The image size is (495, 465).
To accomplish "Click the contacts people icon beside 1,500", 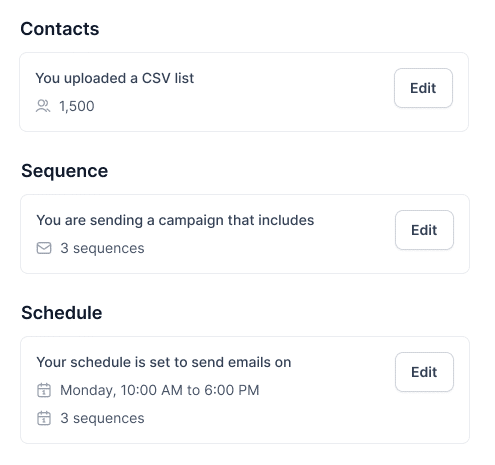I will [x=43, y=106].
